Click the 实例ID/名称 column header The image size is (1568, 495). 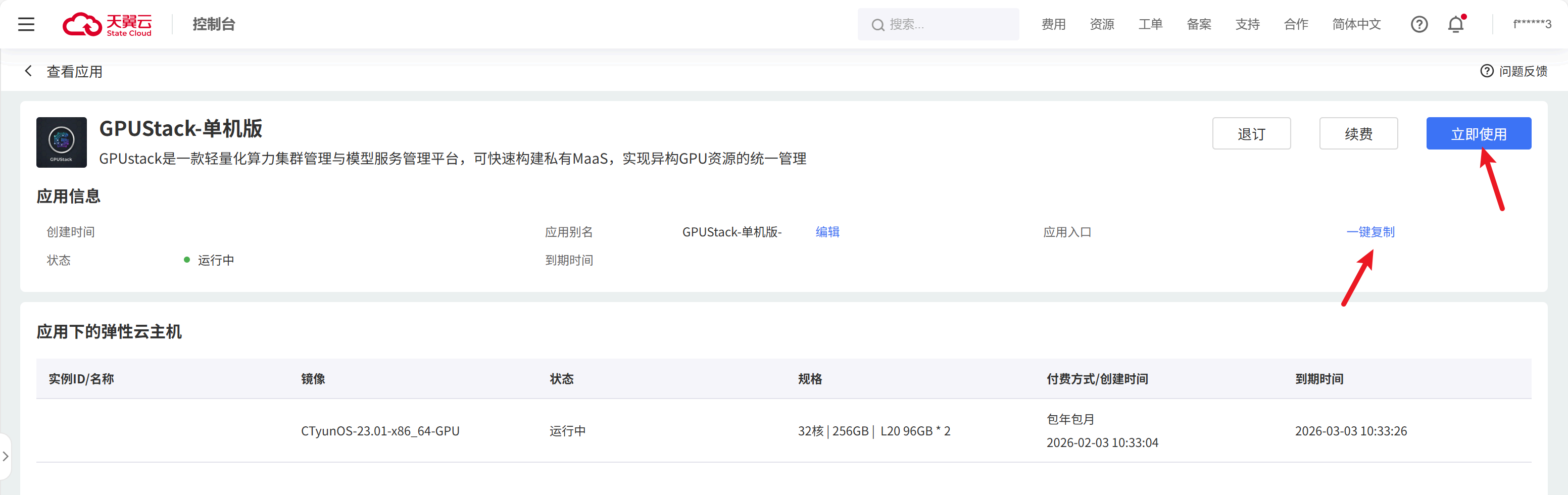point(81,379)
